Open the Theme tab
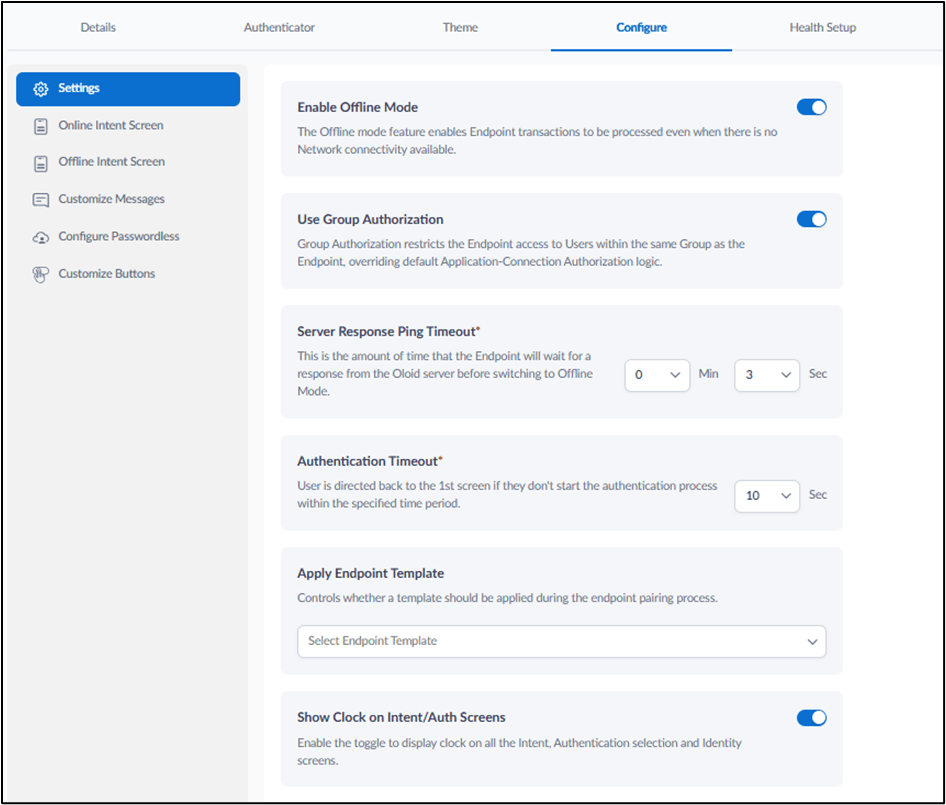Screen dimensions: 946x805 460,27
